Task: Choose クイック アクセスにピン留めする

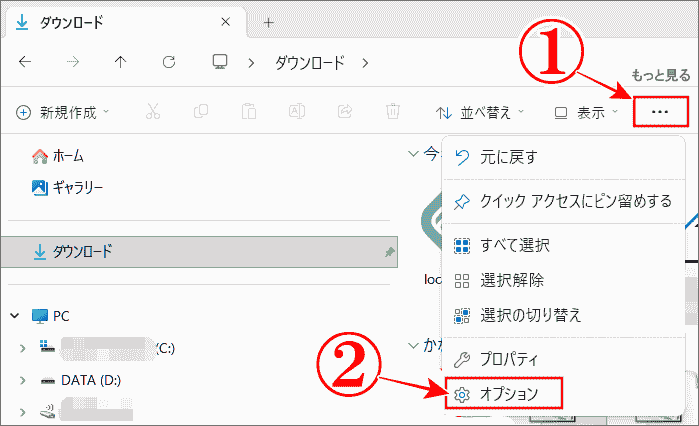Action: click(563, 201)
